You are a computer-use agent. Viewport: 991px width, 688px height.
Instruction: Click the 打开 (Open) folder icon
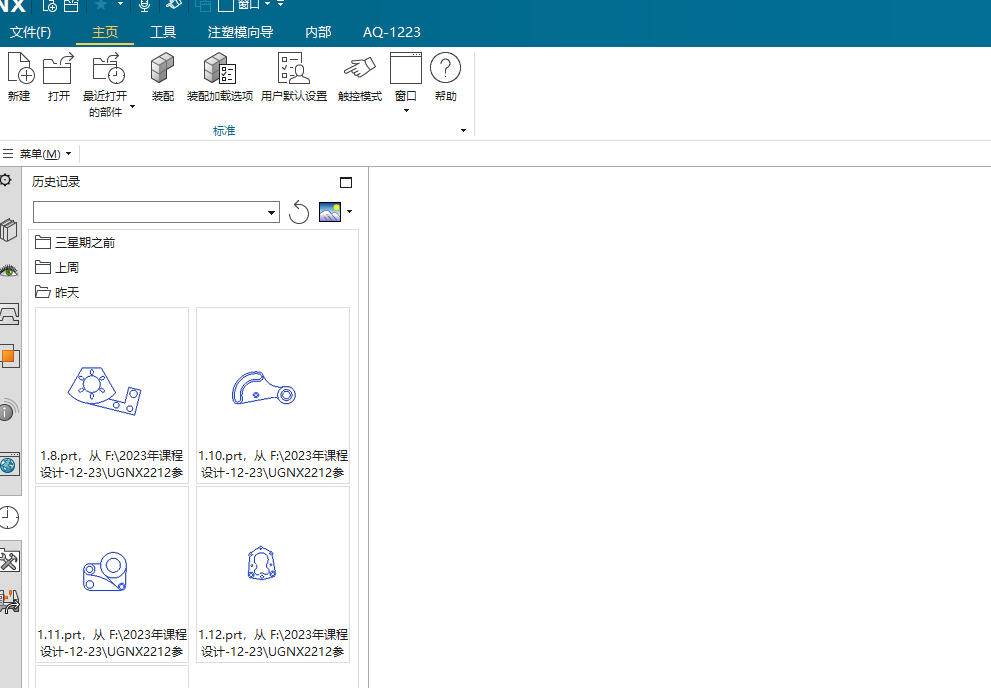[59, 71]
